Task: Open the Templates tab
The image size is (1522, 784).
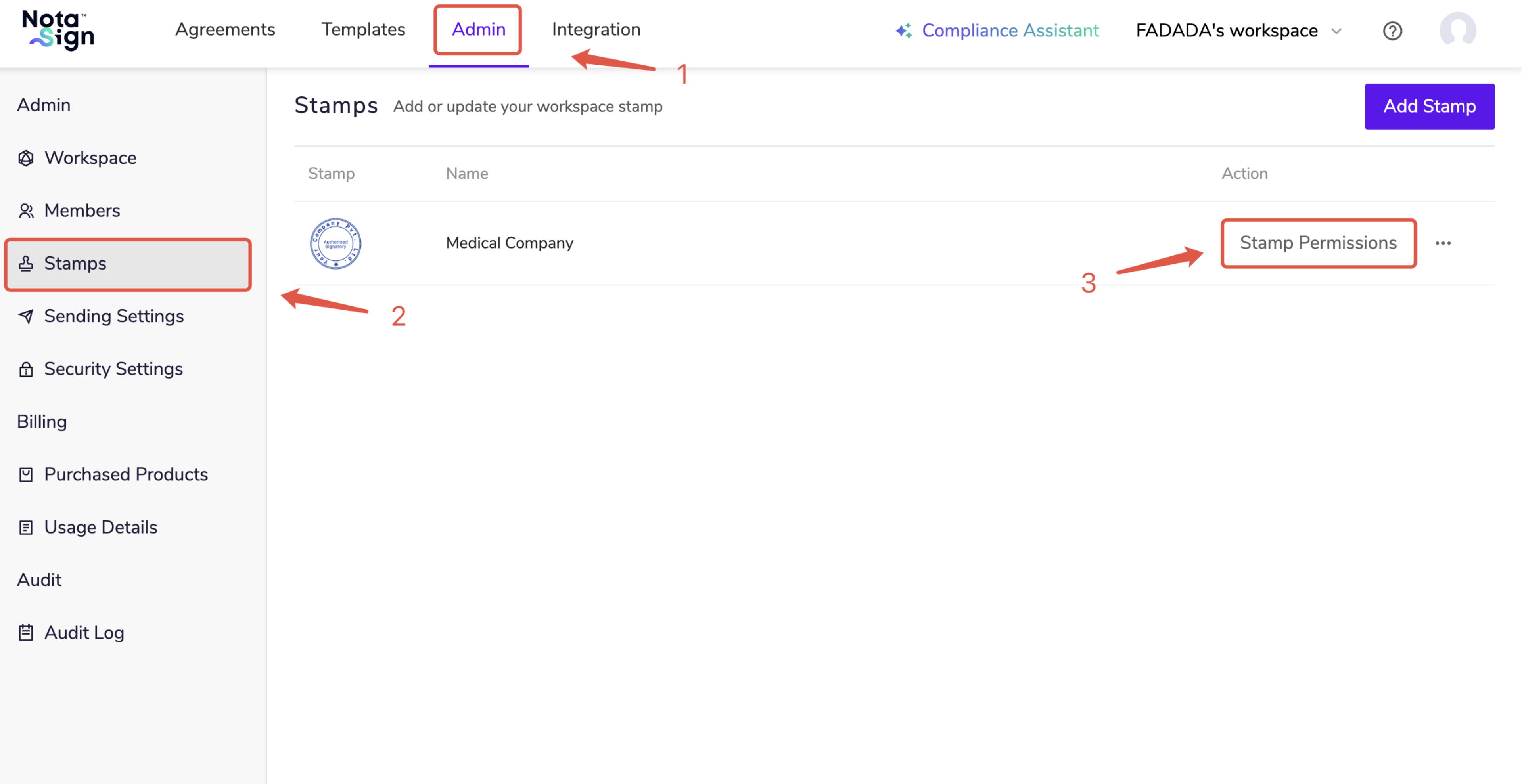Action: [x=363, y=29]
